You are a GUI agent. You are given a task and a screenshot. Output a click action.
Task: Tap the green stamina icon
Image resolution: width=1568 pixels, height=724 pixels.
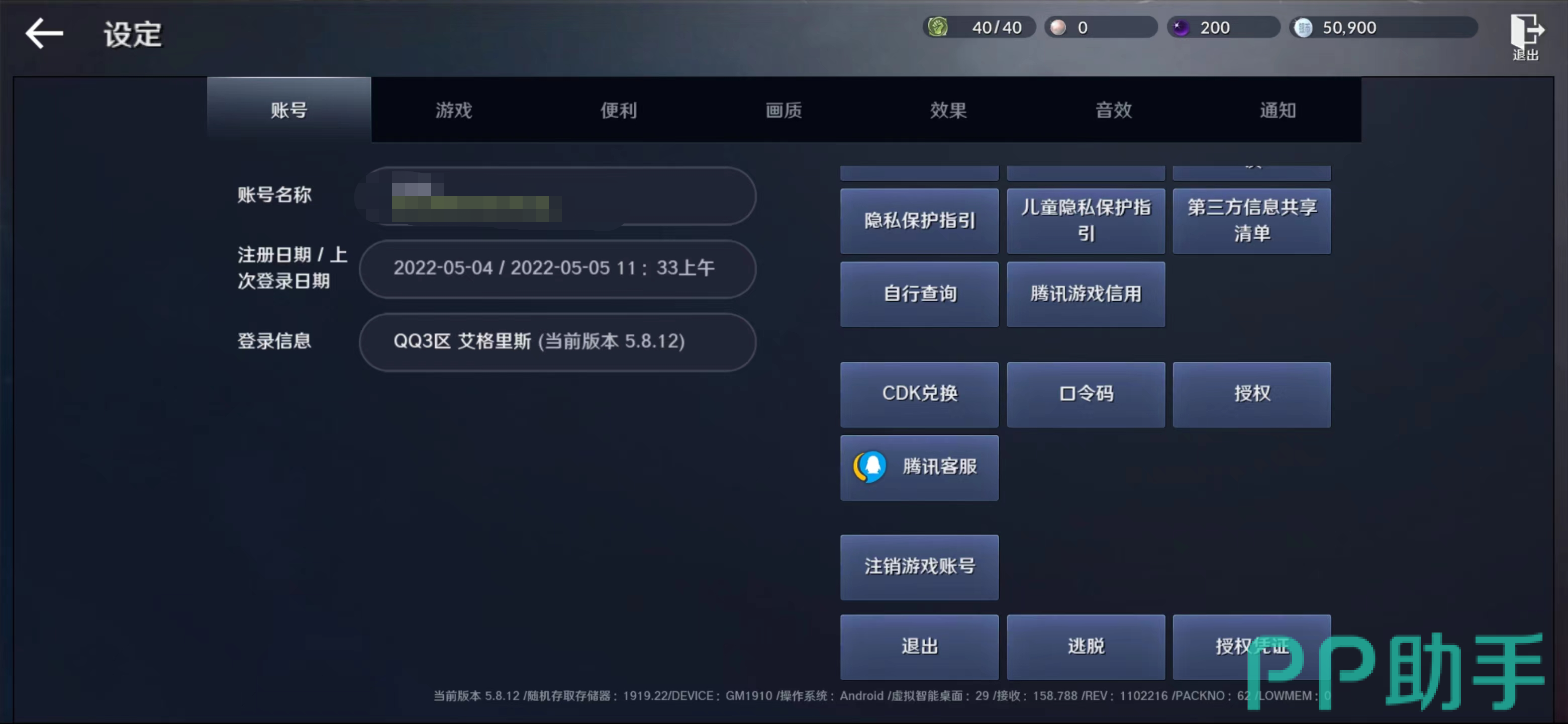coord(938,27)
